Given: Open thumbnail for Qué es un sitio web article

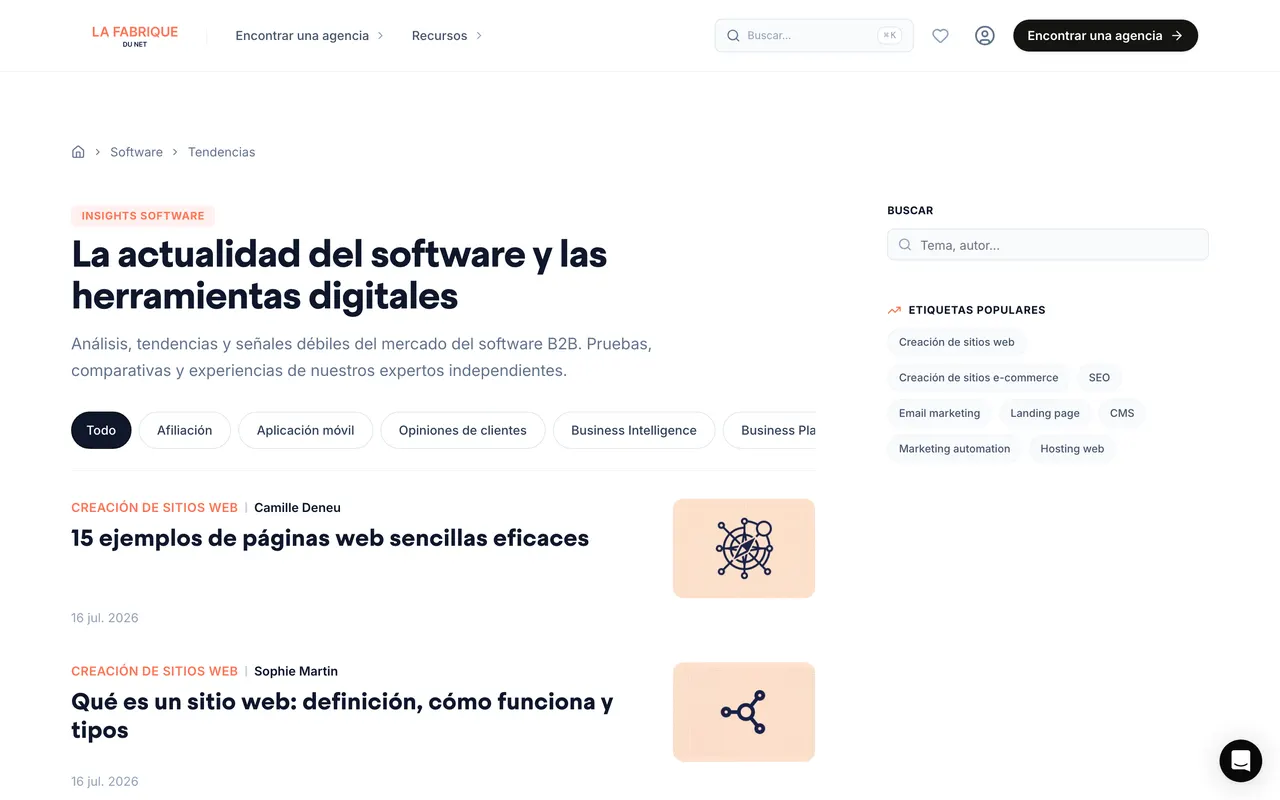Looking at the screenshot, I should click(x=744, y=712).
